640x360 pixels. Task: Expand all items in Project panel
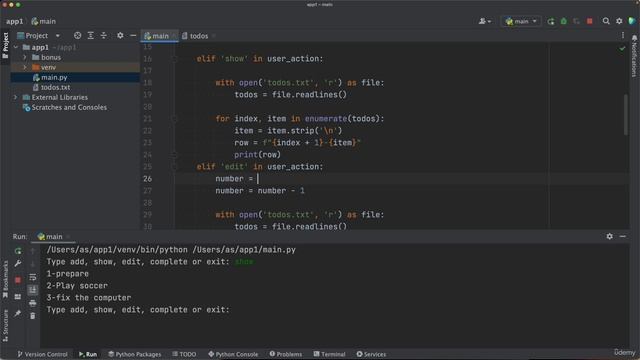(x=91, y=36)
